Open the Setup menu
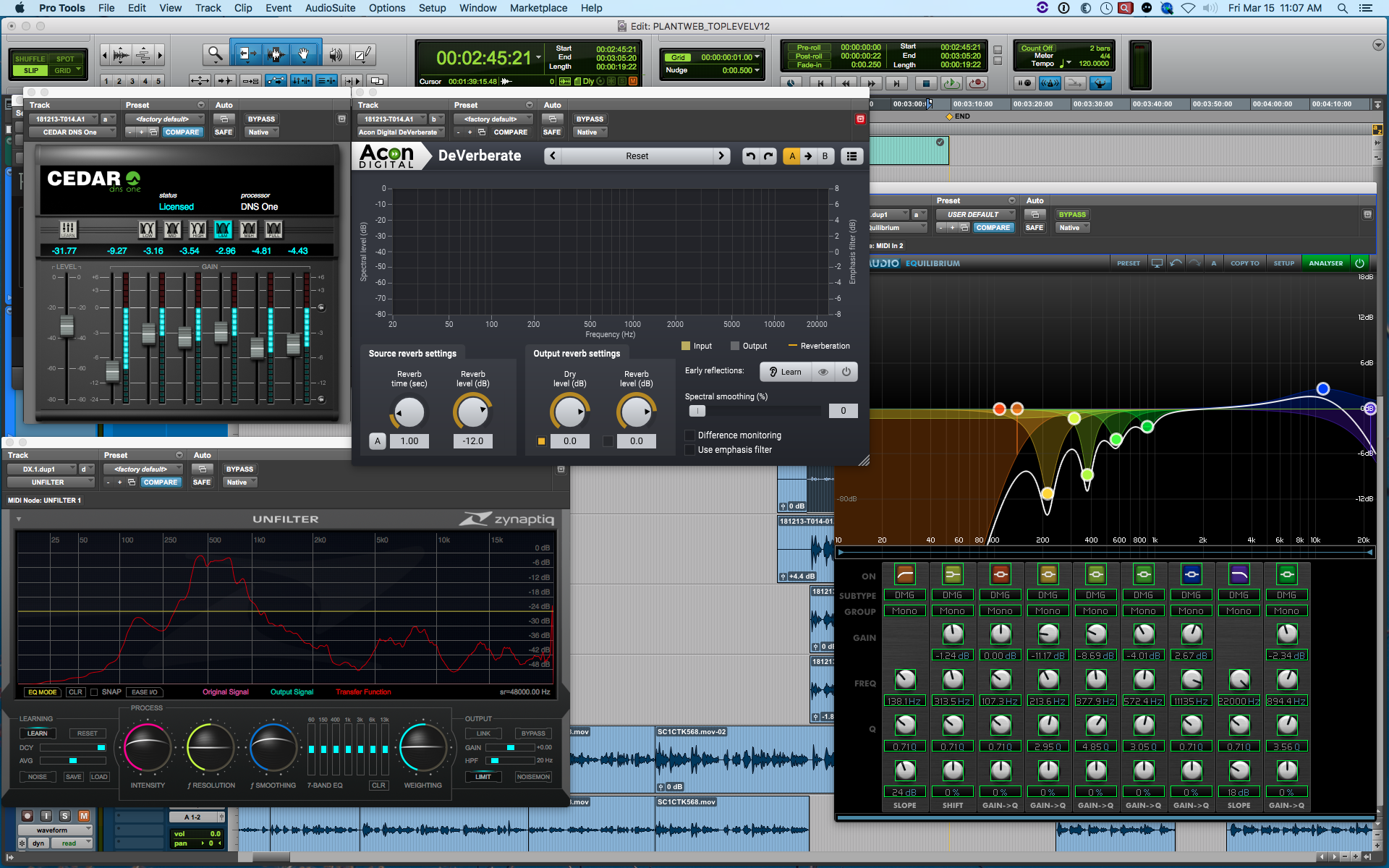 [432, 8]
